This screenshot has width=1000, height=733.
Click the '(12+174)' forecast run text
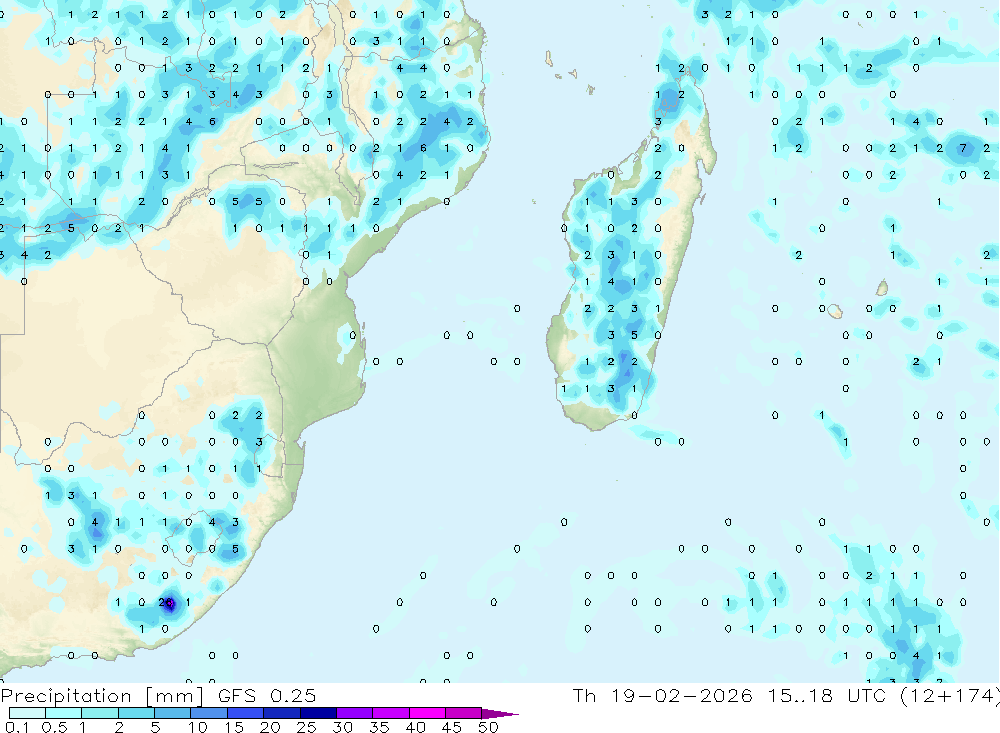950,695
